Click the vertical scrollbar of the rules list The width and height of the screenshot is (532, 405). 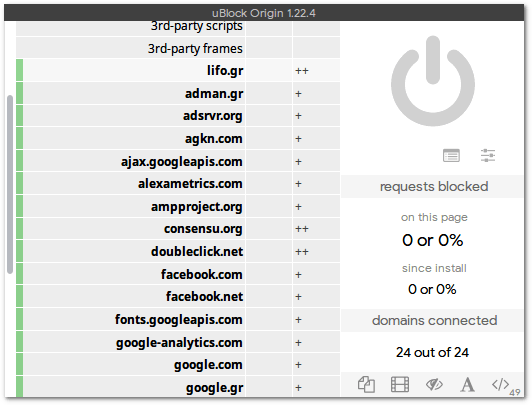pos(10,184)
